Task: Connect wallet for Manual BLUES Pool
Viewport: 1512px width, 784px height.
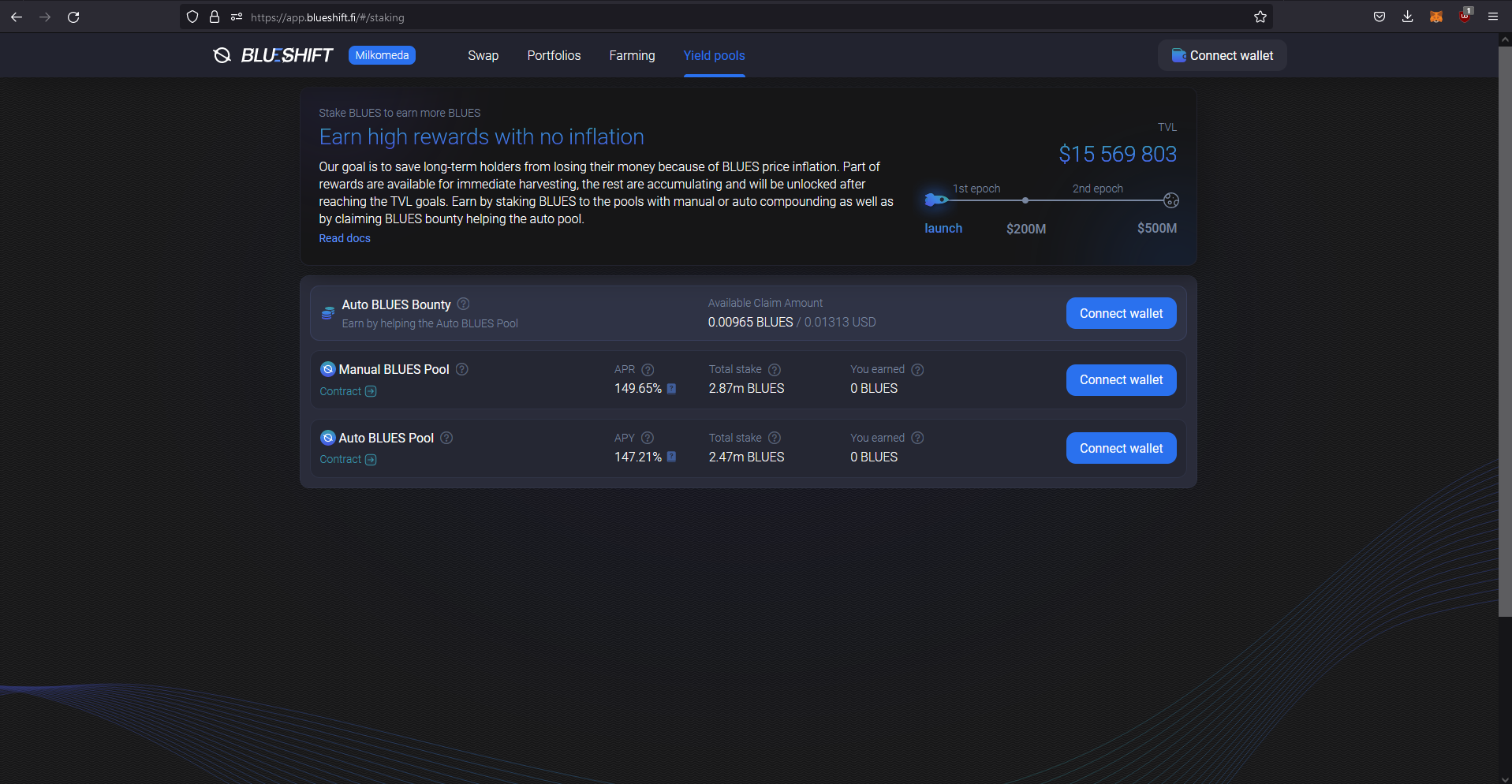Action: click(1121, 379)
